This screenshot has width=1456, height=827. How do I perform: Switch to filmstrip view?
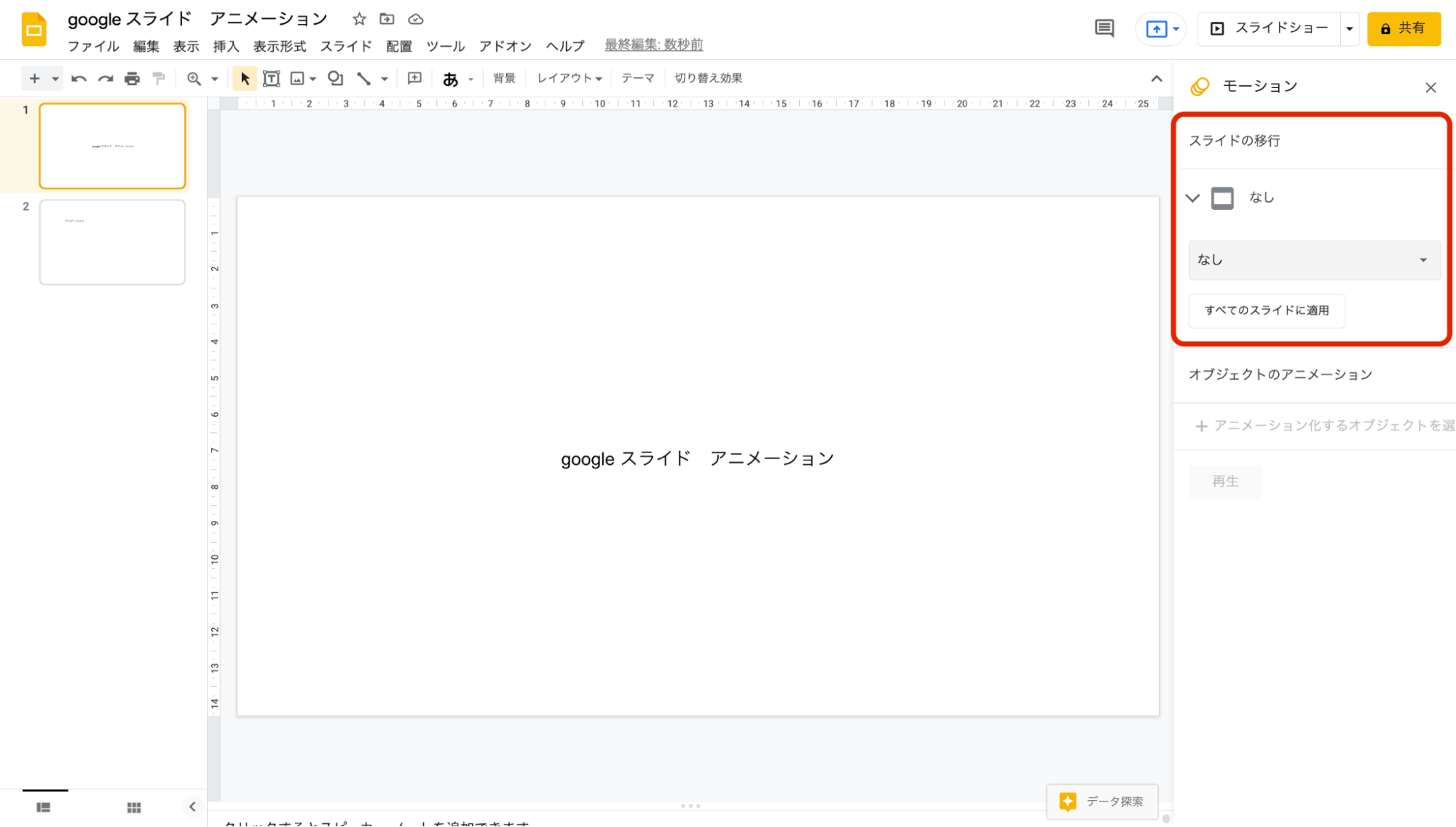(x=44, y=807)
